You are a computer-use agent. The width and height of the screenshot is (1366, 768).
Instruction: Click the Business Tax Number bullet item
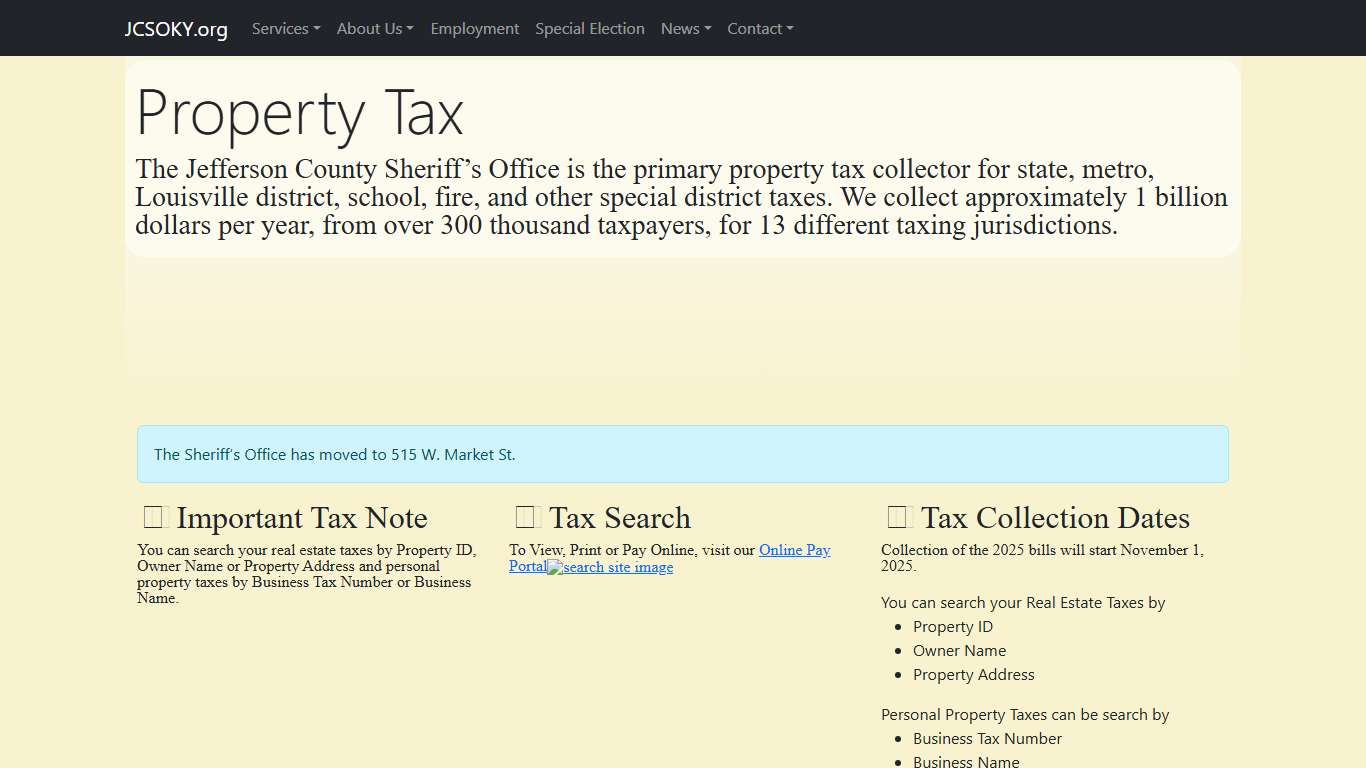987,738
